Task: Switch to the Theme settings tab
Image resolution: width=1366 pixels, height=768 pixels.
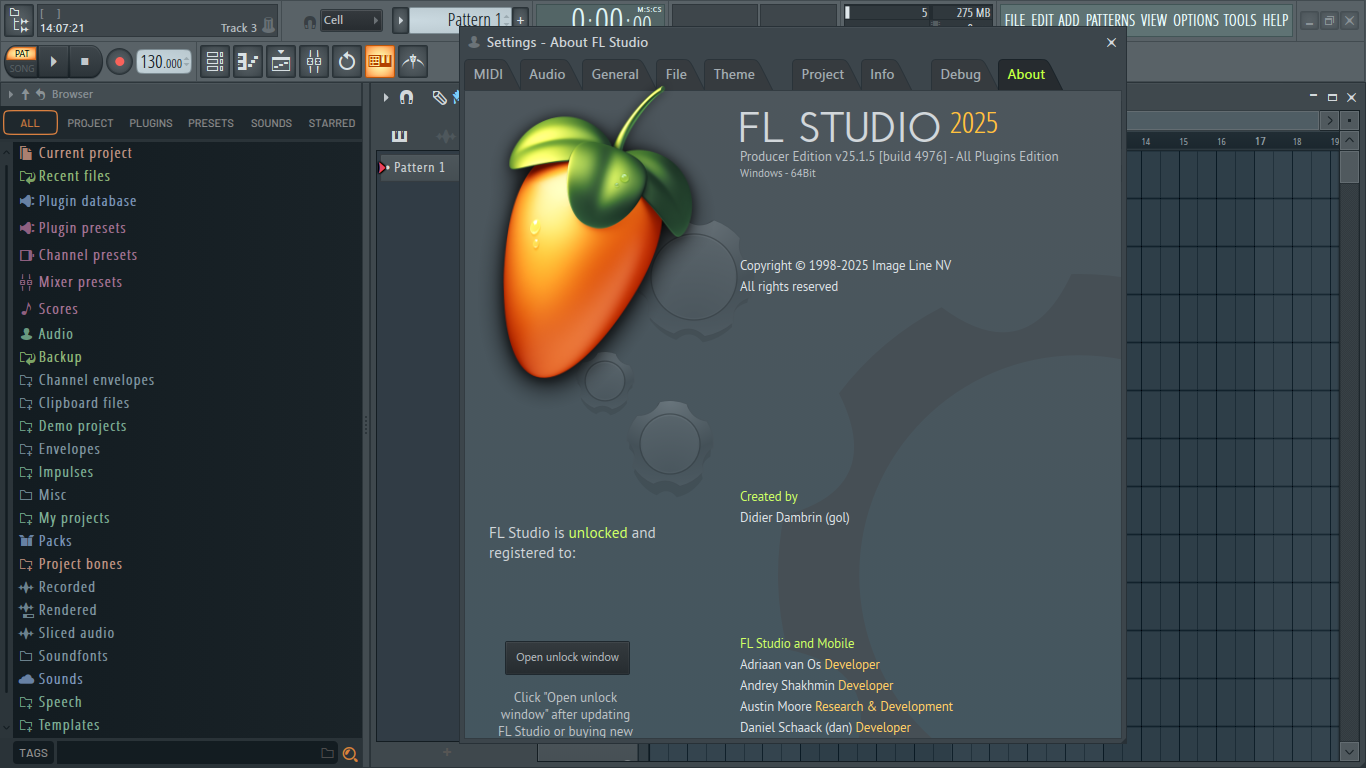Action: [x=734, y=74]
